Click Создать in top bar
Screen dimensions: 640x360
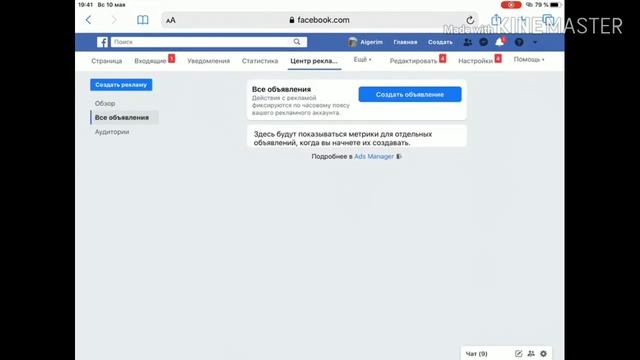[x=440, y=42]
